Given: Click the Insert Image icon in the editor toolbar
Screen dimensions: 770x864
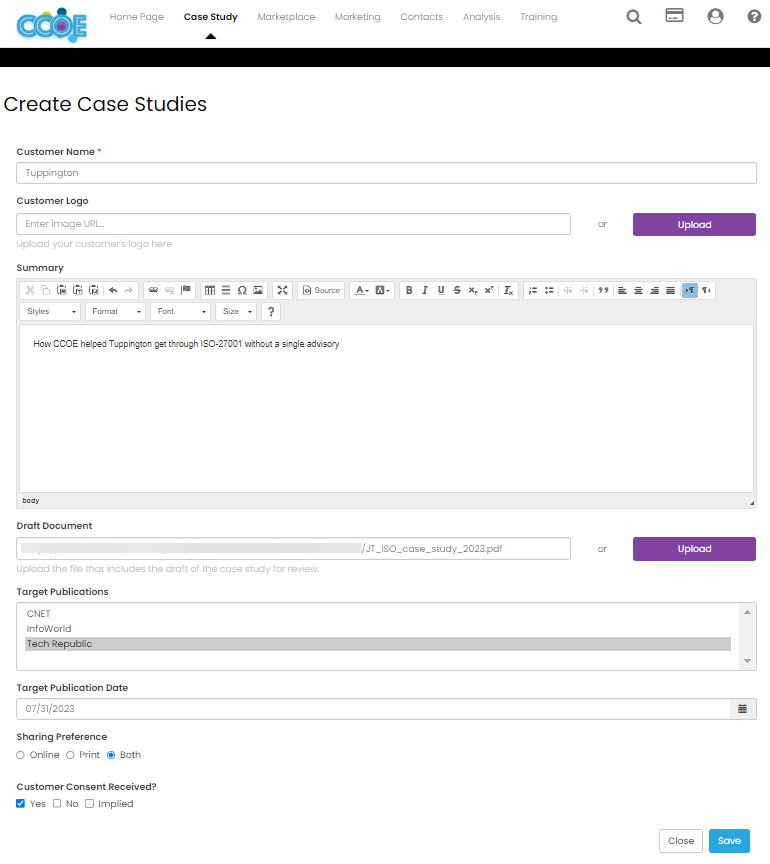Looking at the screenshot, I should [x=256, y=290].
